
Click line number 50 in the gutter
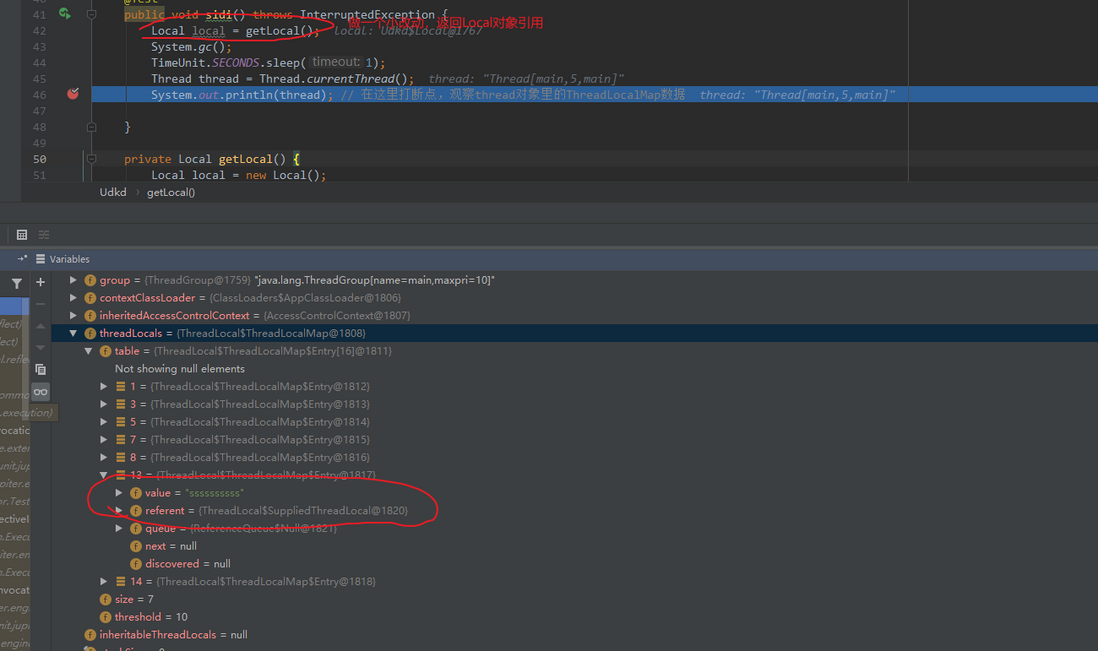pos(39,159)
